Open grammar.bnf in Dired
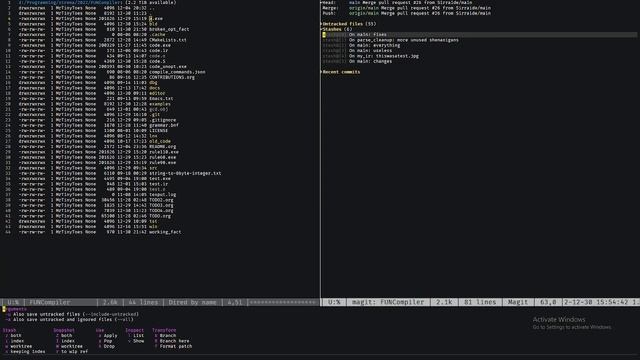 coord(164,125)
